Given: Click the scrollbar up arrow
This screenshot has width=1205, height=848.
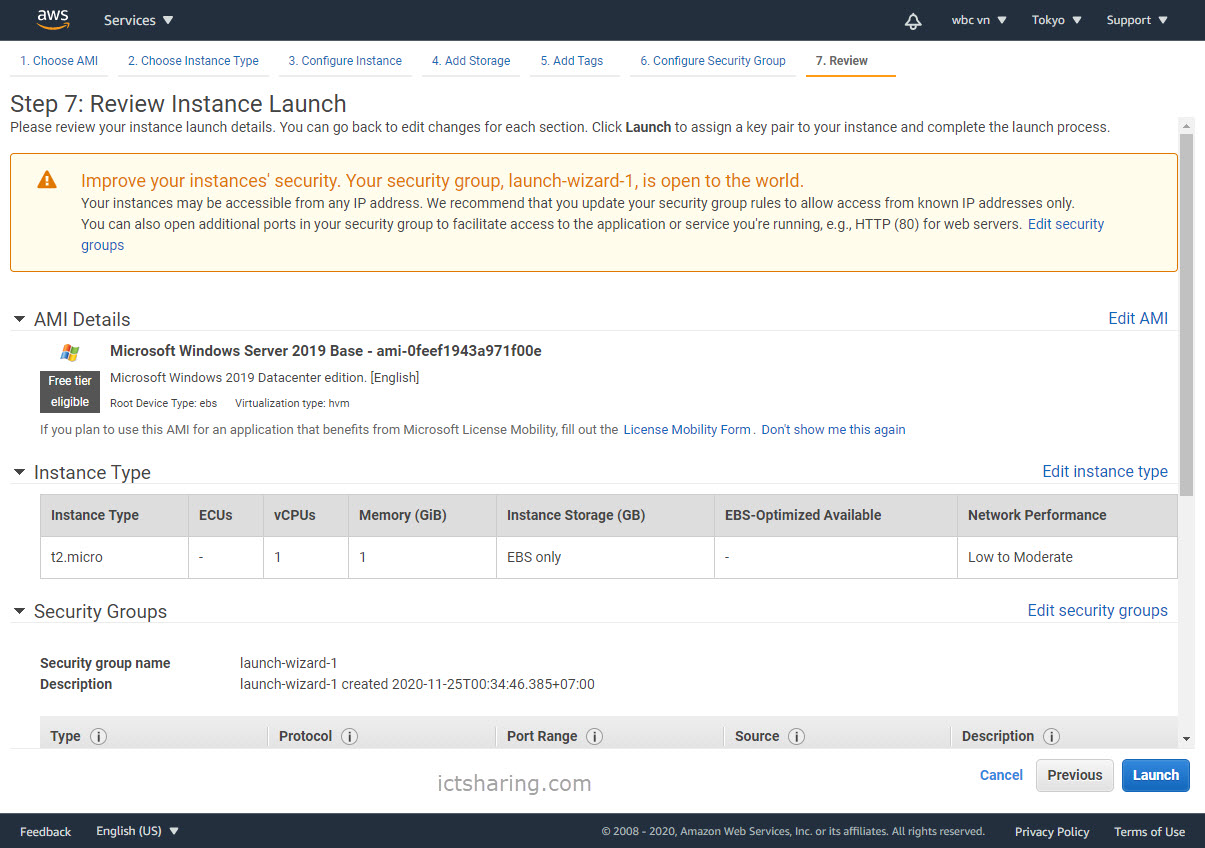Looking at the screenshot, I should tap(1187, 125).
